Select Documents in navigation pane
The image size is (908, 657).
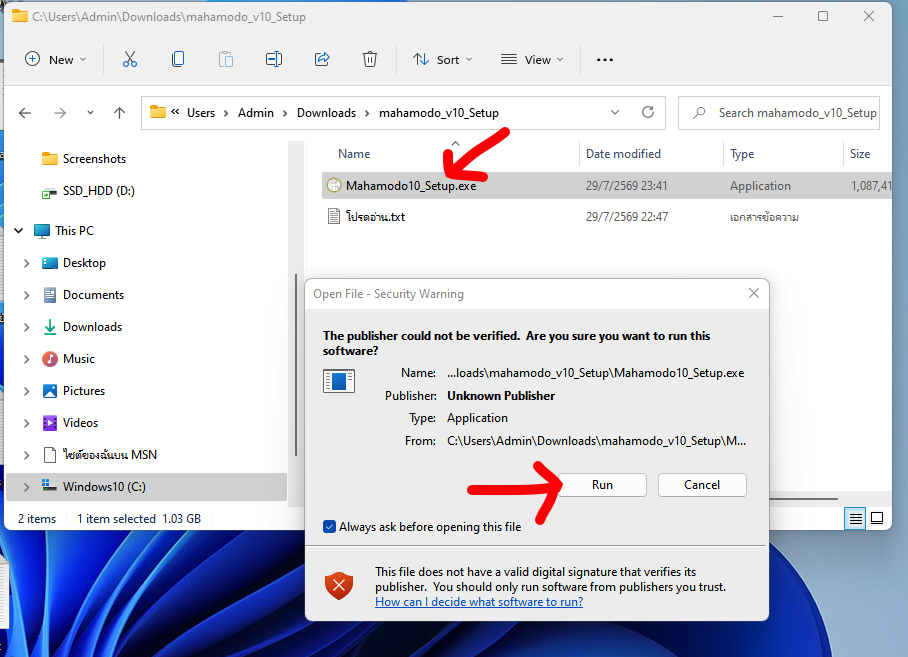tap(93, 295)
